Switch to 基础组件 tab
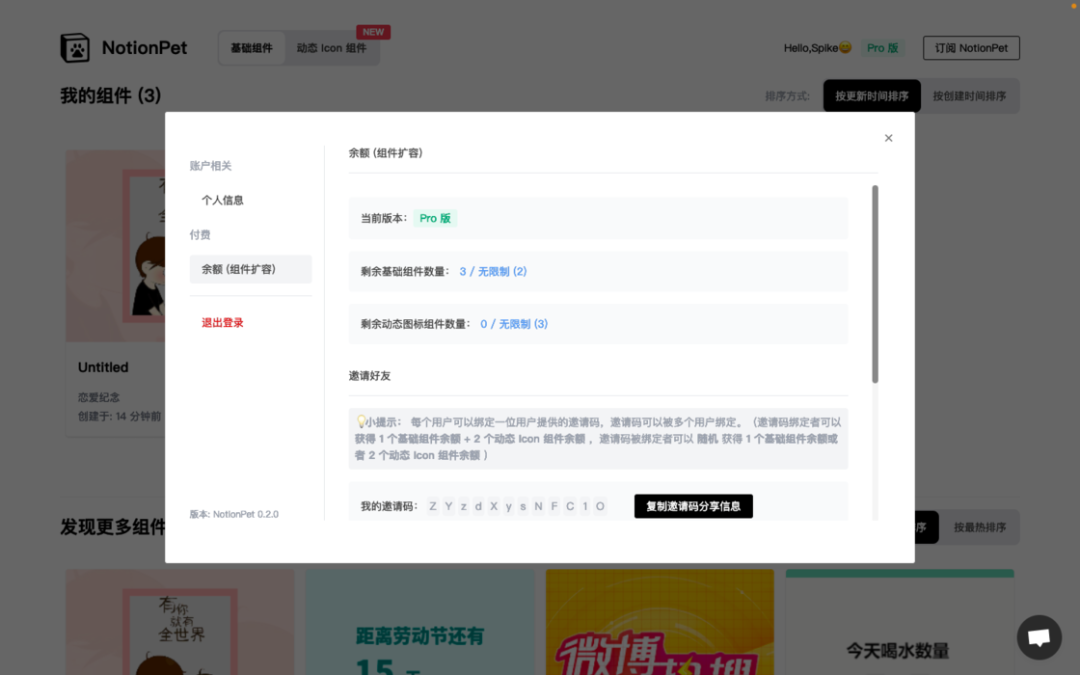1080x675 pixels. [x=251, y=48]
